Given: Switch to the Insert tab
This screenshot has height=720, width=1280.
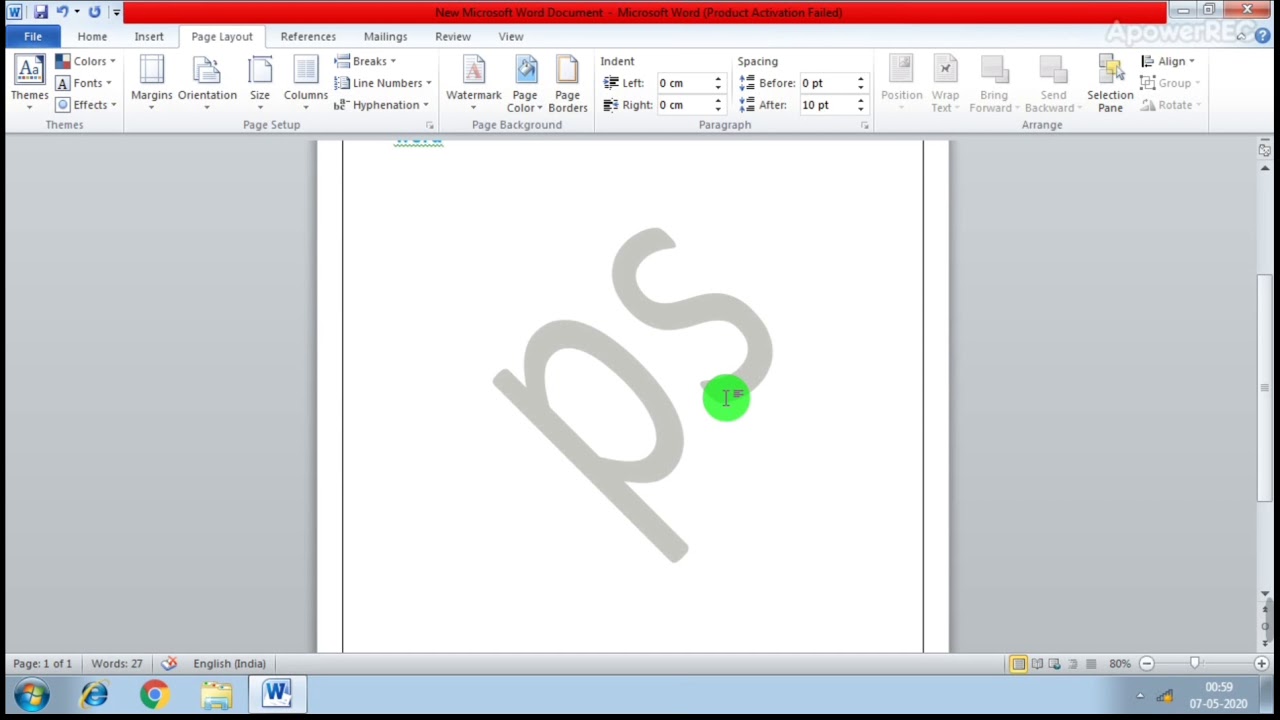Looking at the screenshot, I should click(149, 36).
